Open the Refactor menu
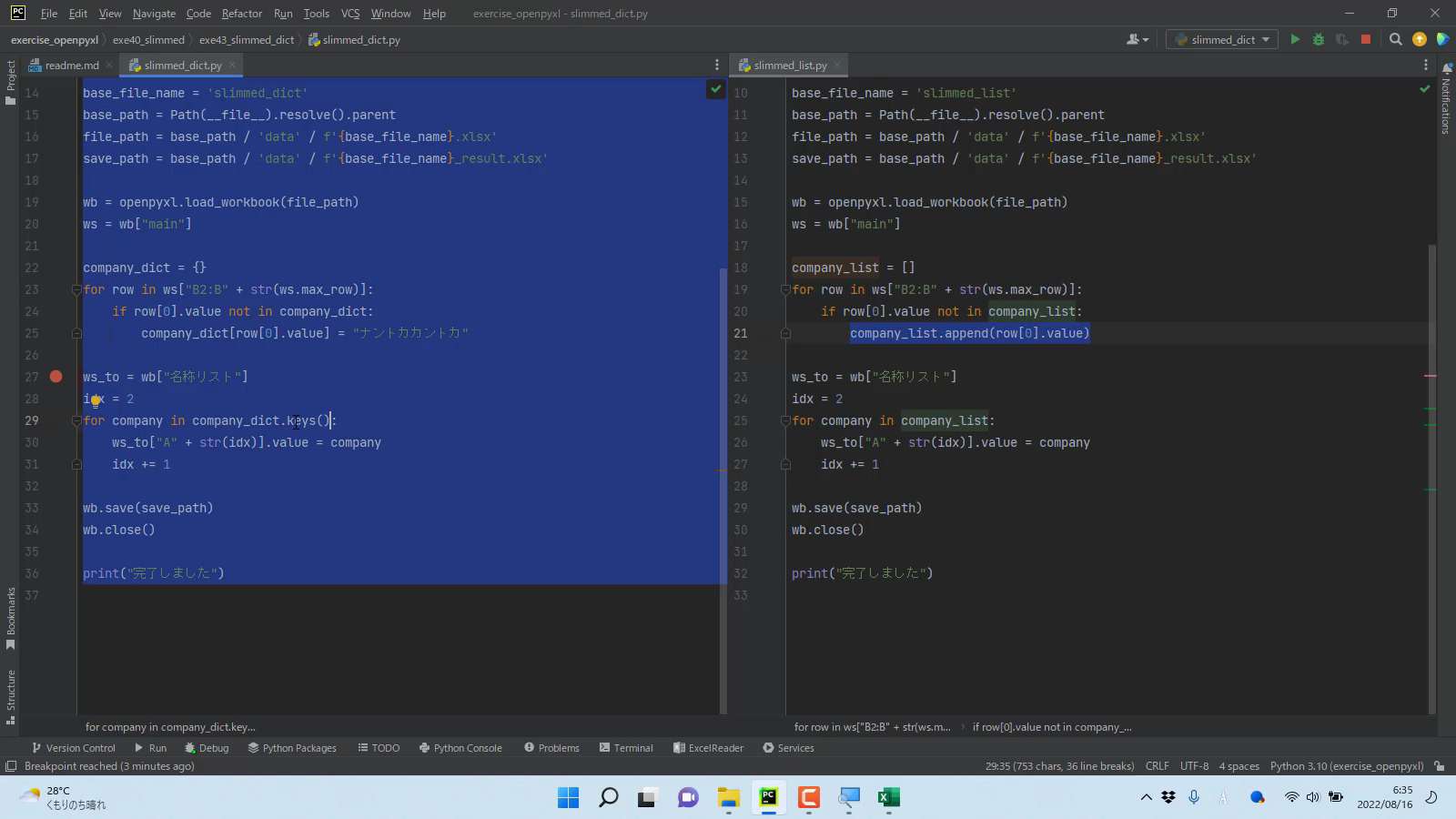The image size is (1456, 819). [x=241, y=14]
